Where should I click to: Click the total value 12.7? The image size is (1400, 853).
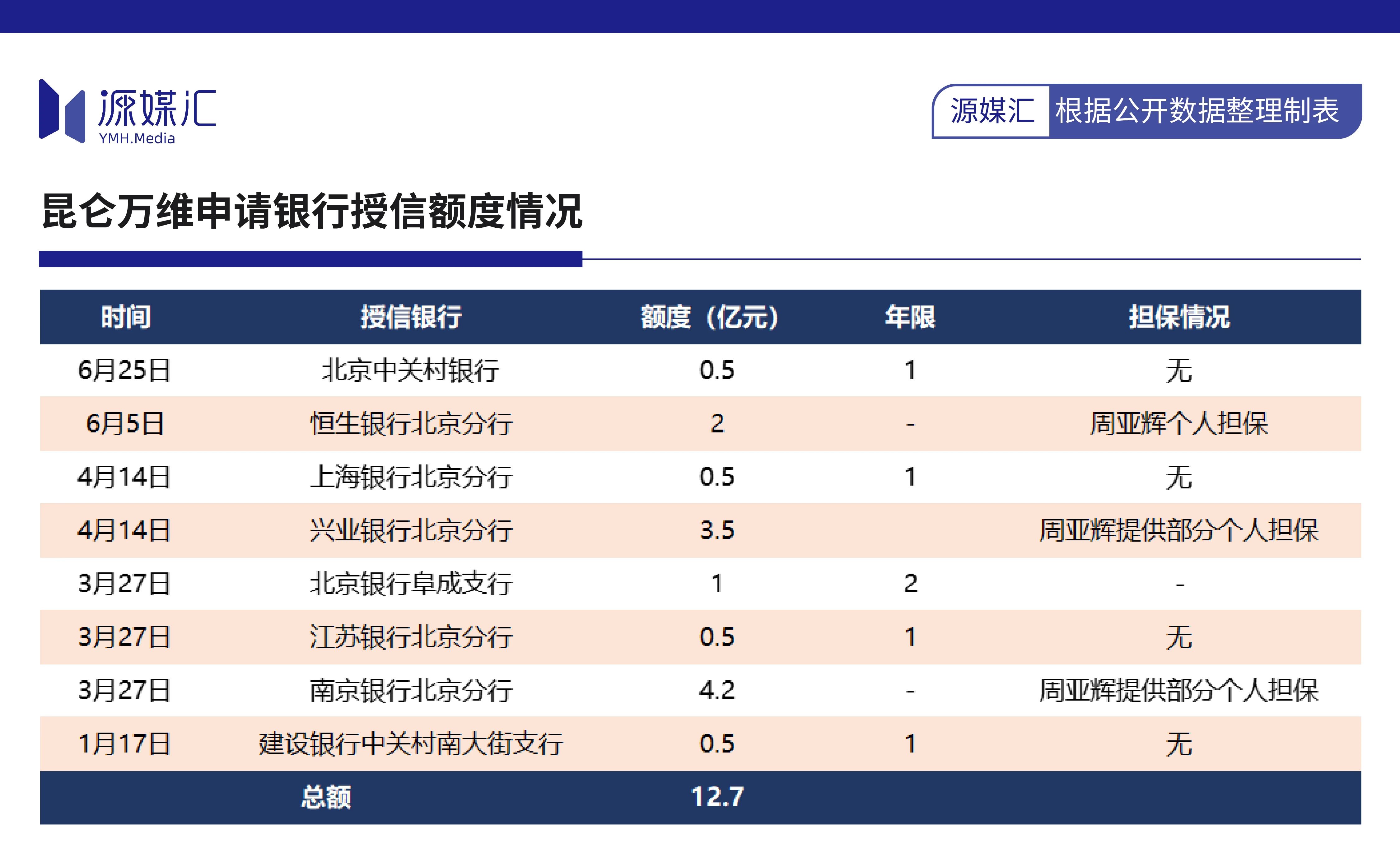coord(717,797)
